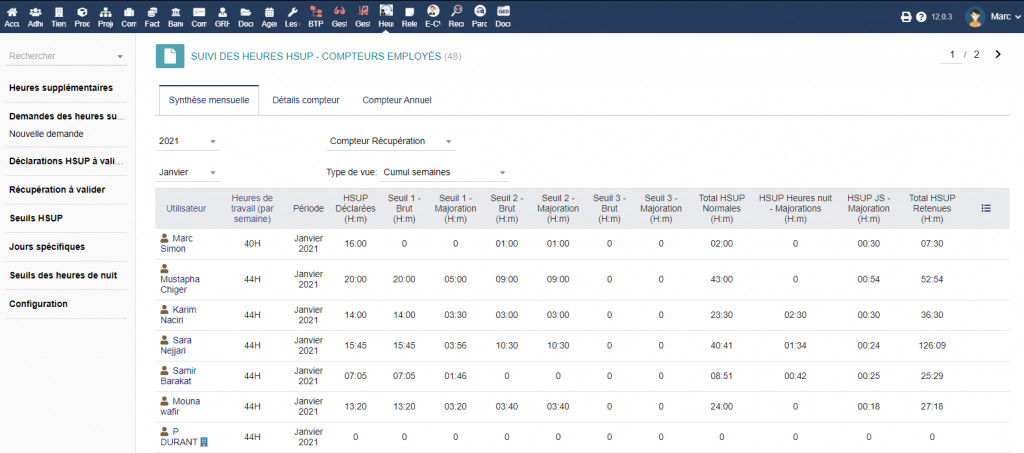Click the printer icon in header
The image size is (1024, 453).
(906, 17)
